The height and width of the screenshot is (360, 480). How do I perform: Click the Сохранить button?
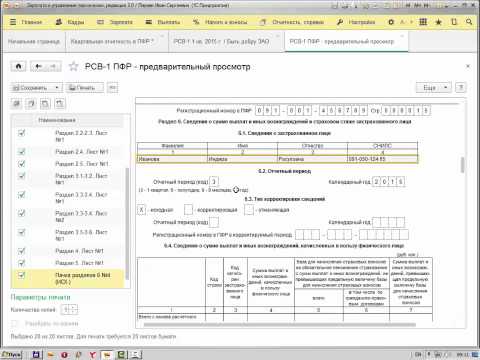[x=32, y=88]
